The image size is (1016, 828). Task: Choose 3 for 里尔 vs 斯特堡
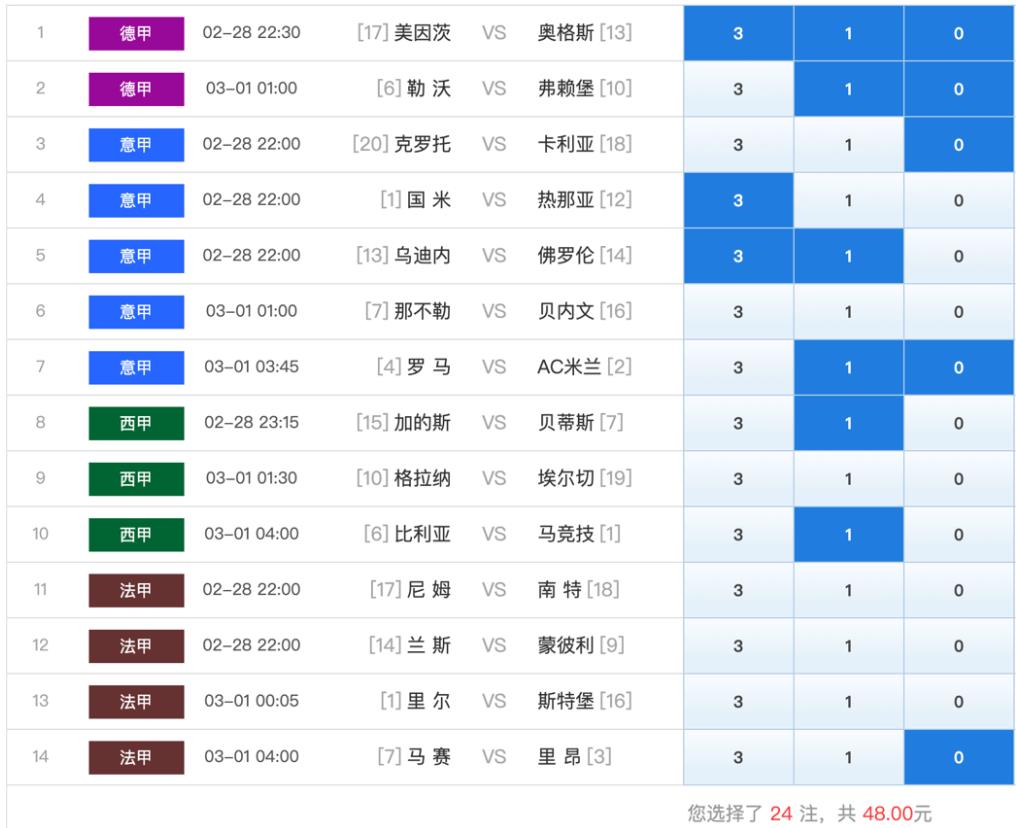pyautogui.click(x=738, y=702)
